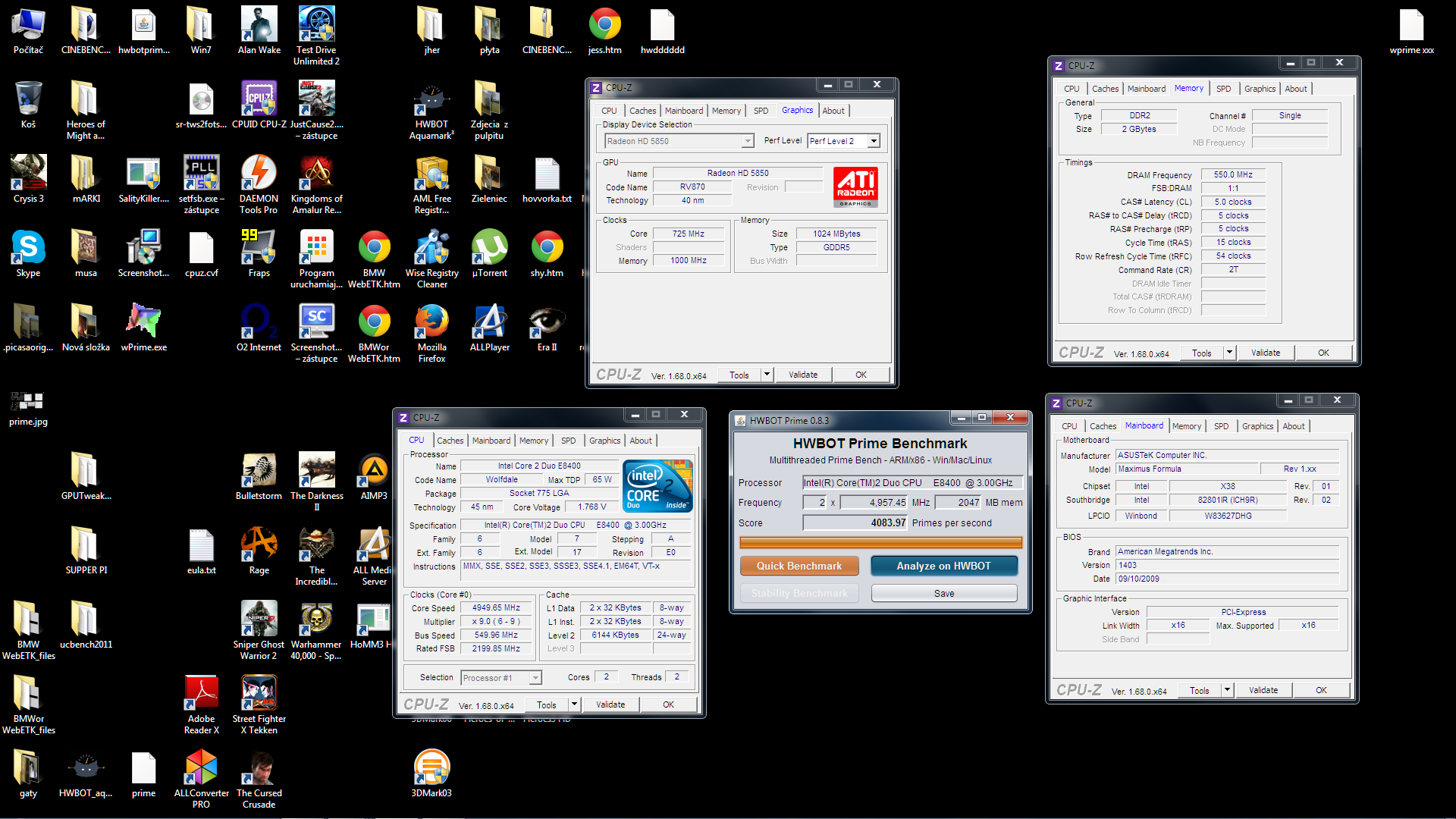Launch setfsb.exe shortcut icon
The image size is (1456, 819).
201,184
